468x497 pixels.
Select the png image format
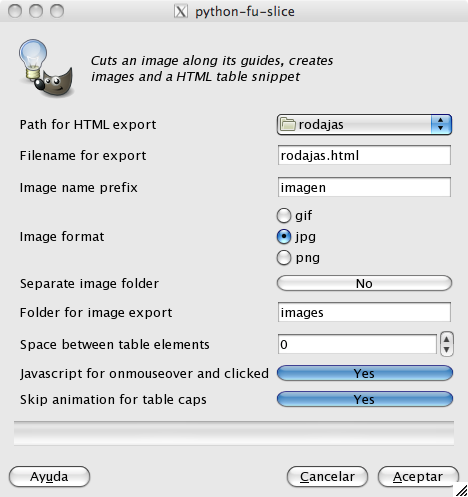(284, 258)
